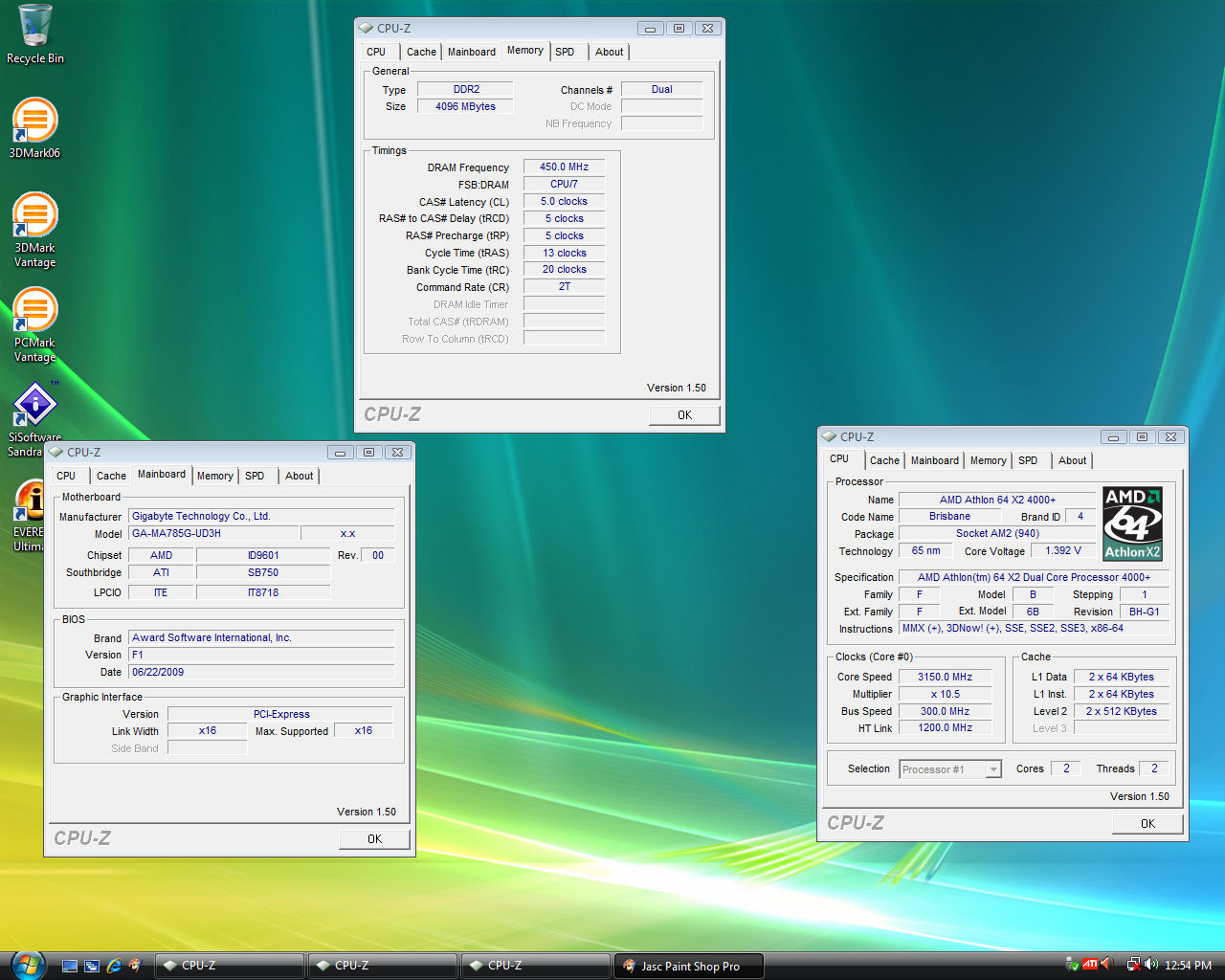Viewport: 1225px width, 980px height.
Task: Click the Level 2 cache 2 x 512 KBytes
Action: pyautogui.click(x=1122, y=711)
